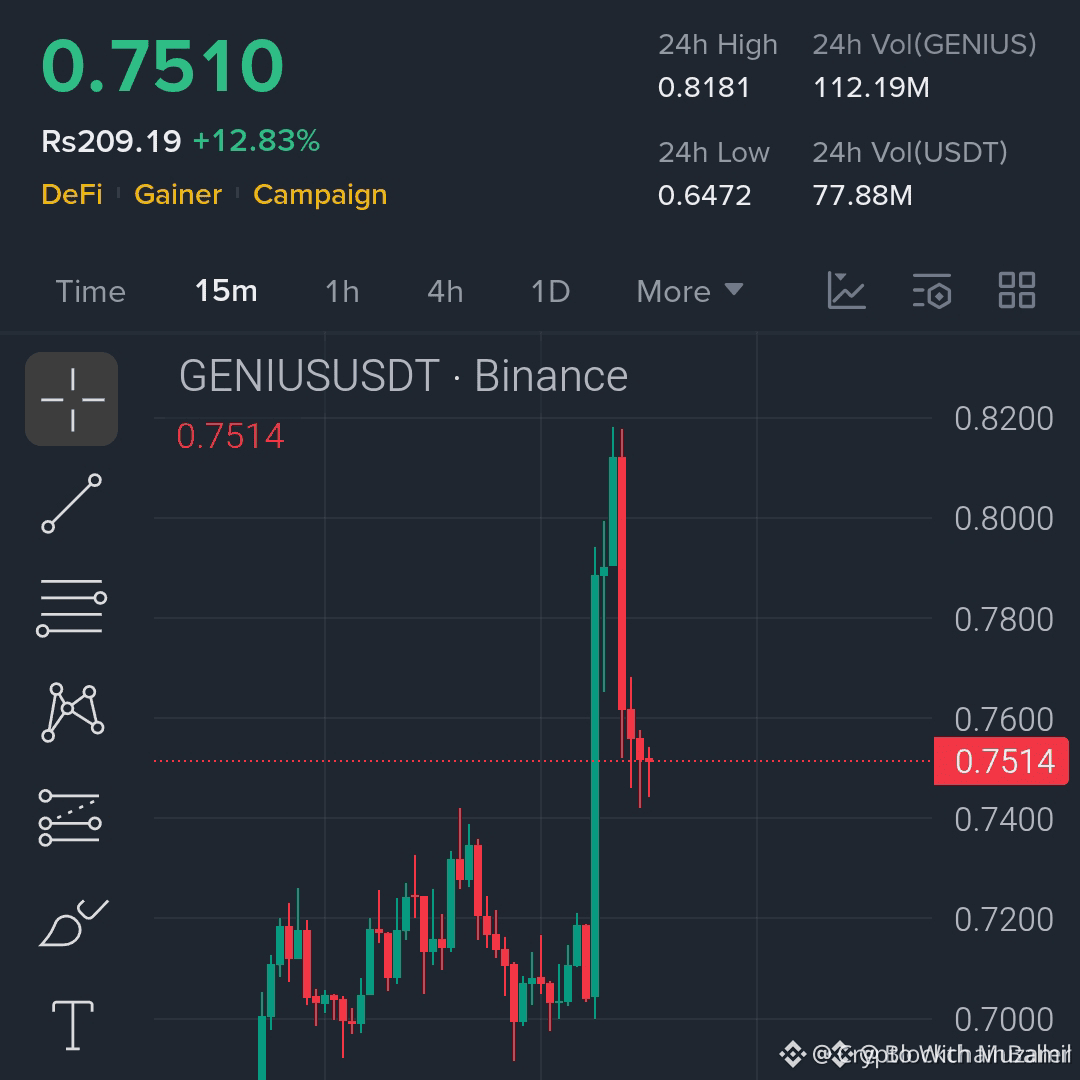Open the Gainer tag
Image resolution: width=1080 pixels, height=1080 pixels.
point(178,194)
